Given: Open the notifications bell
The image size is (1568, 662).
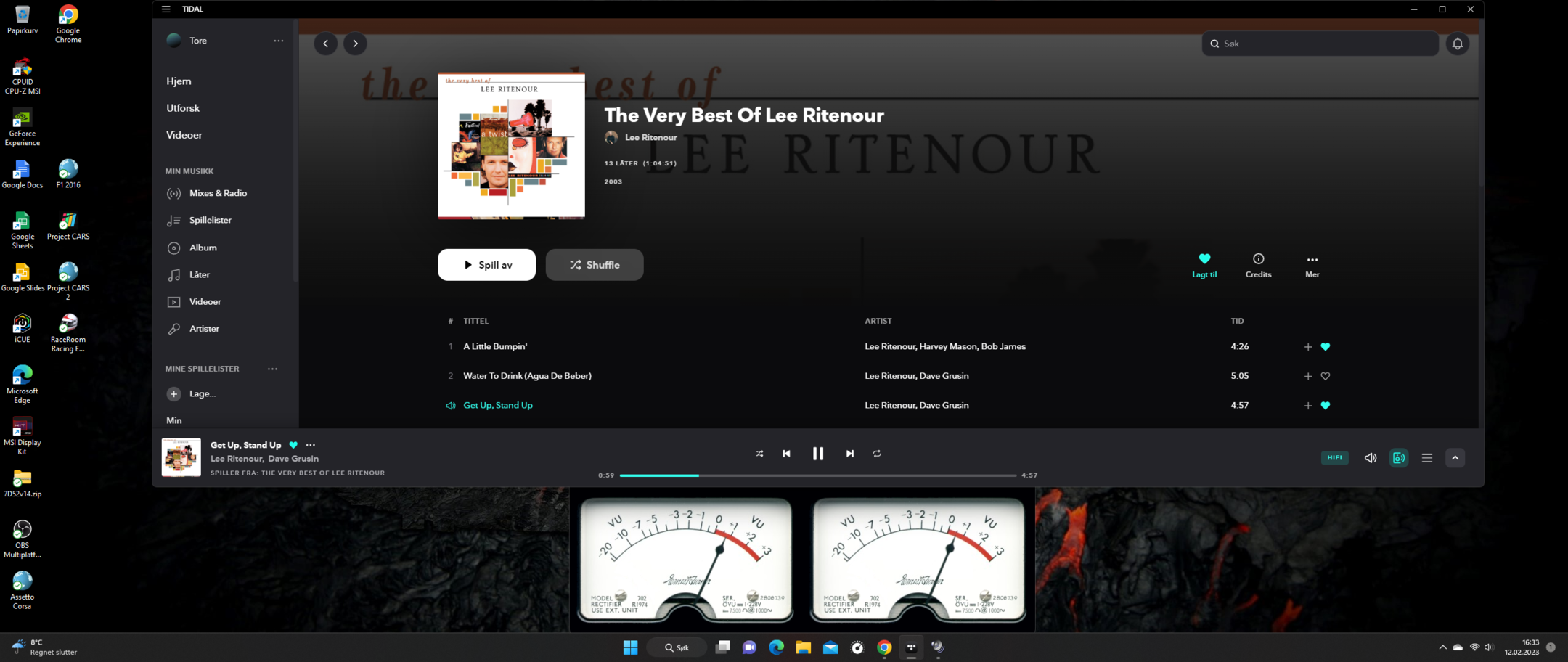Looking at the screenshot, I should point(1457,44).
